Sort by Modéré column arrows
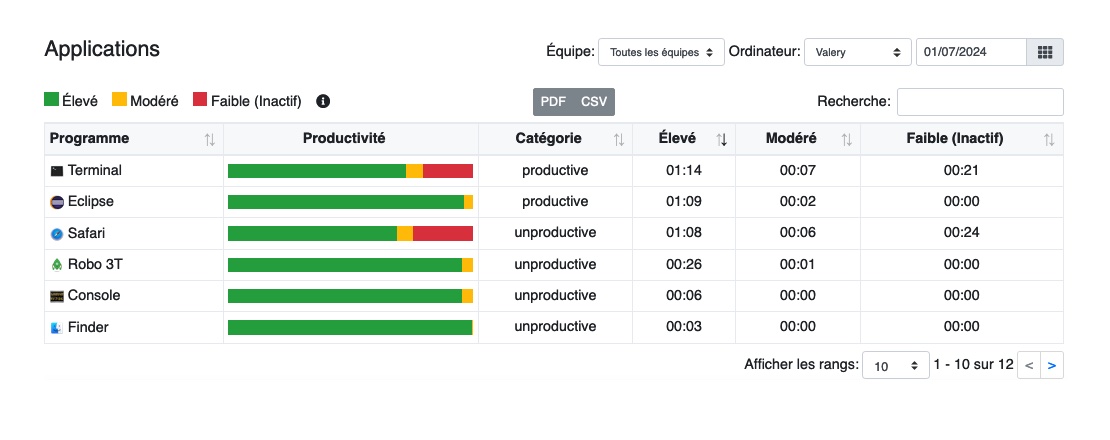This screenshot has width=1110, height=440. point(847,139)
